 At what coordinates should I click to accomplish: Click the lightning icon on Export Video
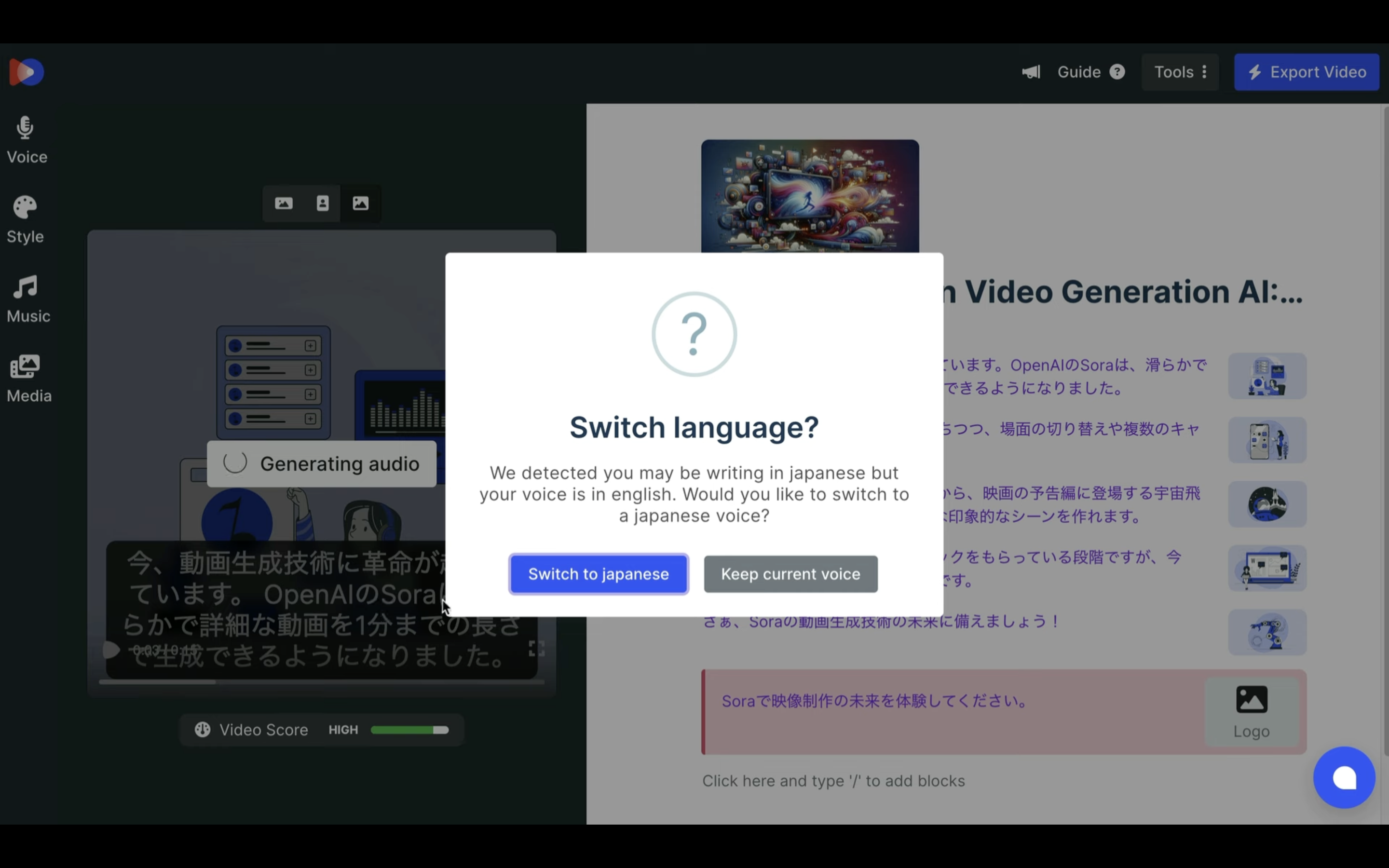click(1255, 72)
